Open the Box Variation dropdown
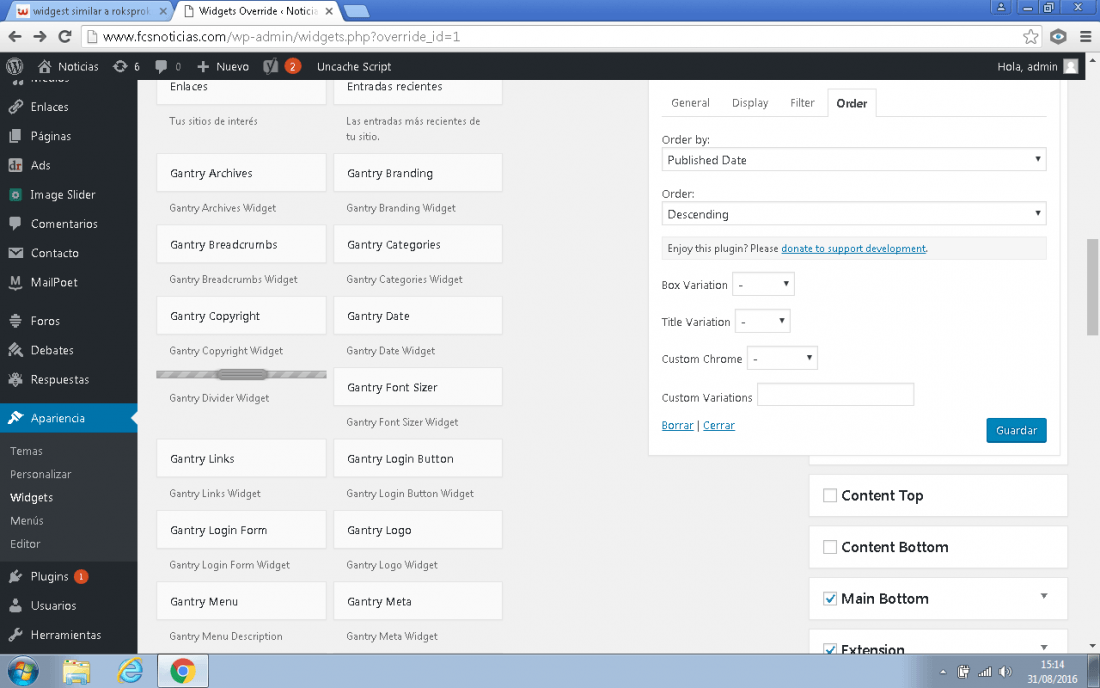Screen dimensions: 1100x688 763,284
